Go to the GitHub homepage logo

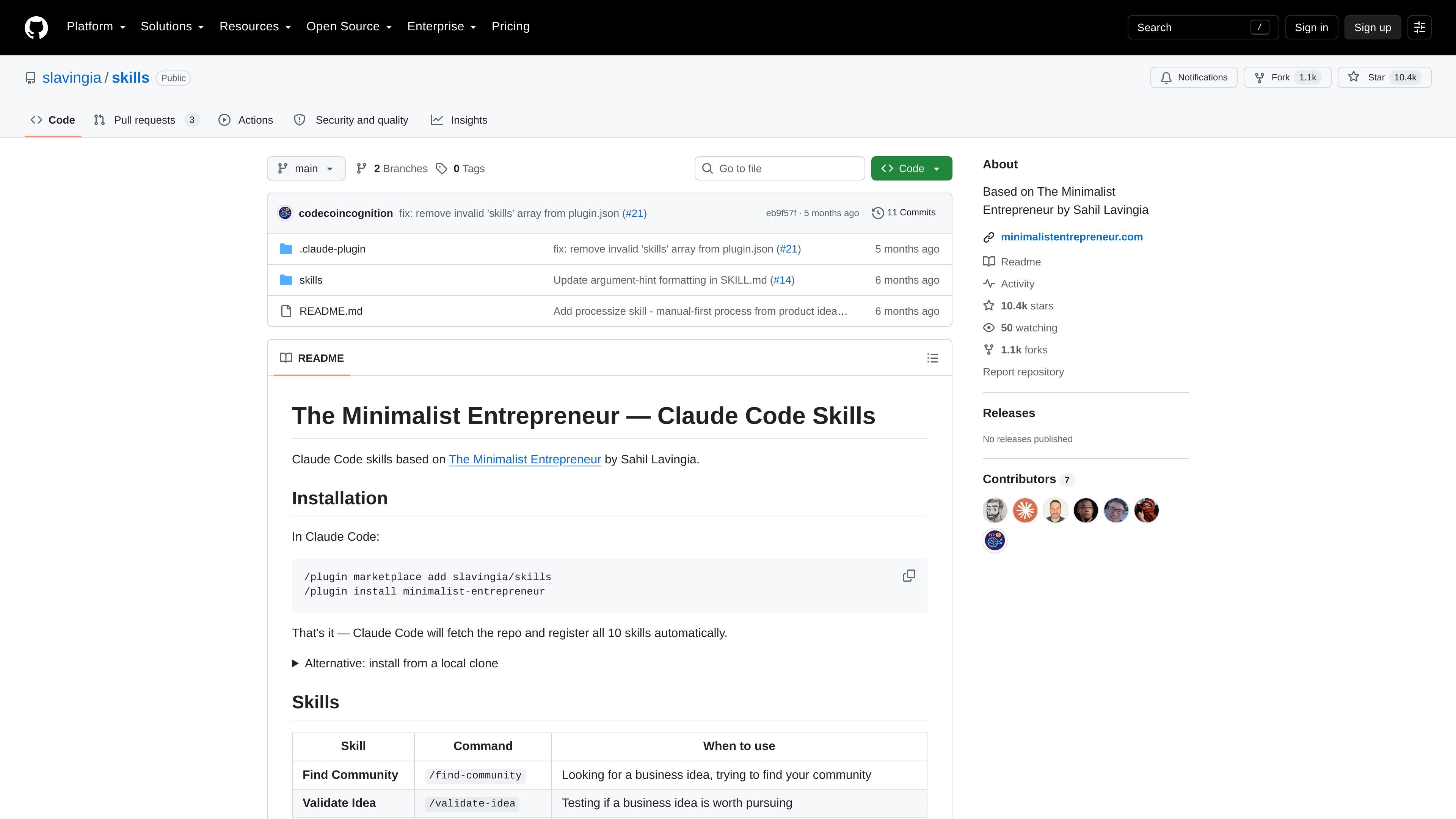tap(36, 27)
